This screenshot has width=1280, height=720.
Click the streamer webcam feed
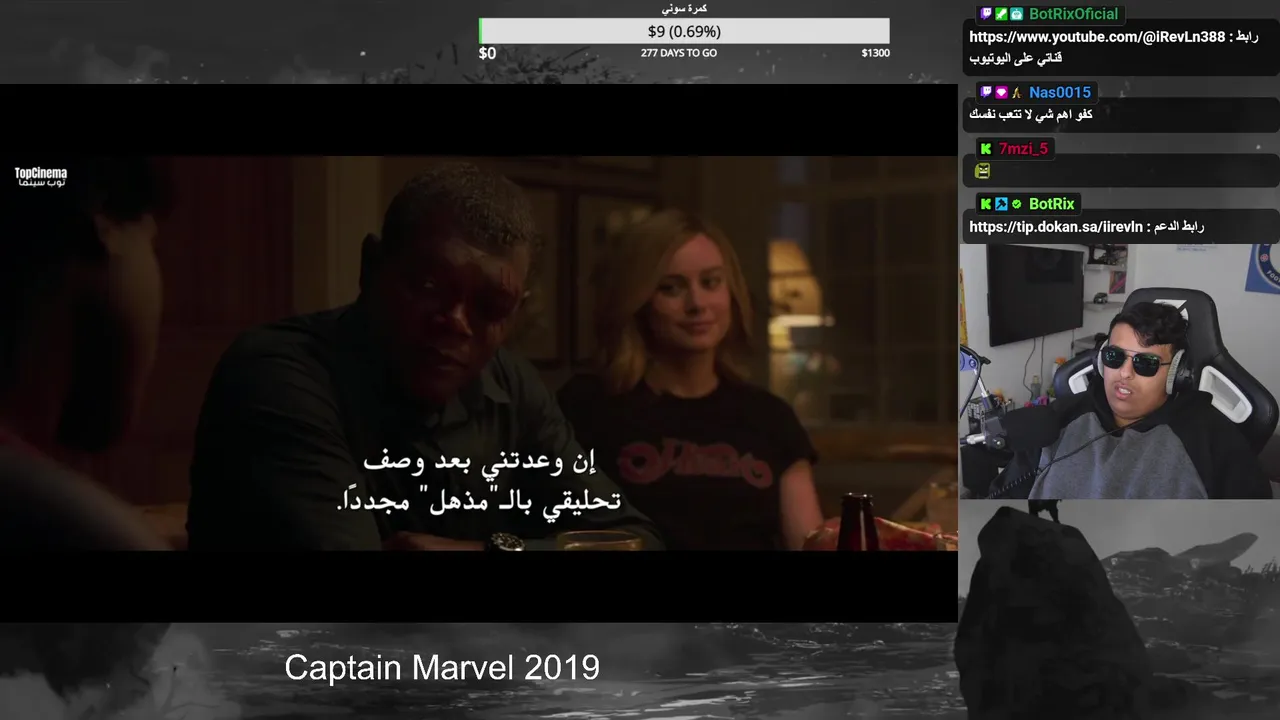(1119, 371)
